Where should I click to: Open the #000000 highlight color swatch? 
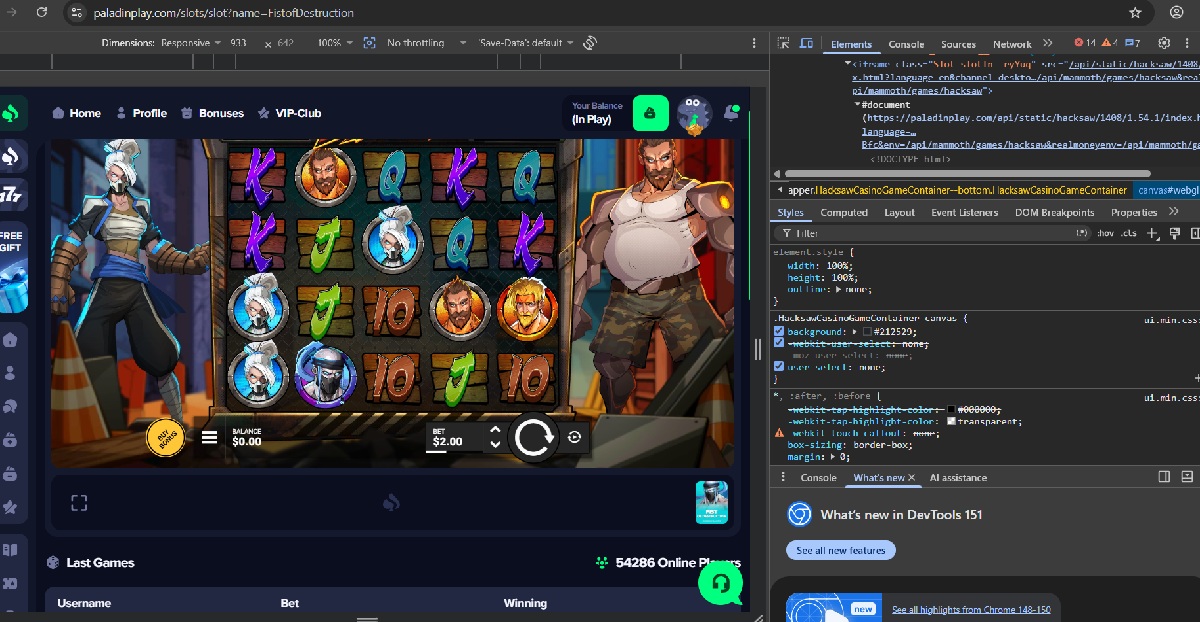click(x=952, y=410)
